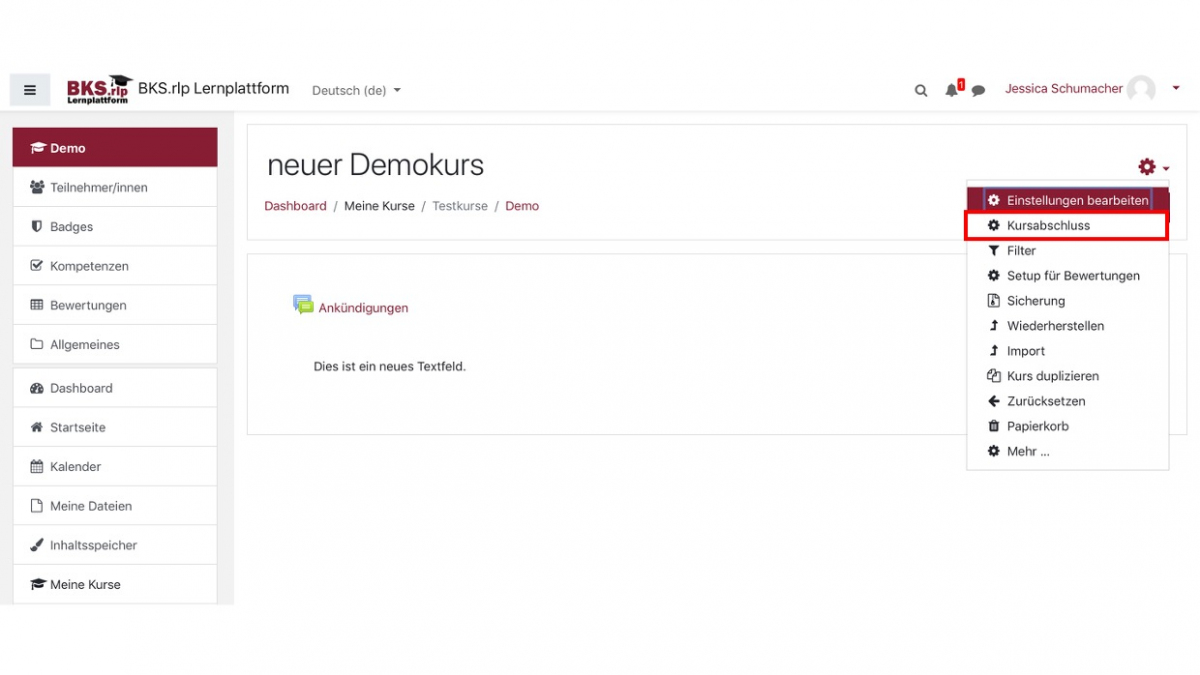Open Kalender in the sidebar
Viewport: 1200px width, 675px height.
75,466
